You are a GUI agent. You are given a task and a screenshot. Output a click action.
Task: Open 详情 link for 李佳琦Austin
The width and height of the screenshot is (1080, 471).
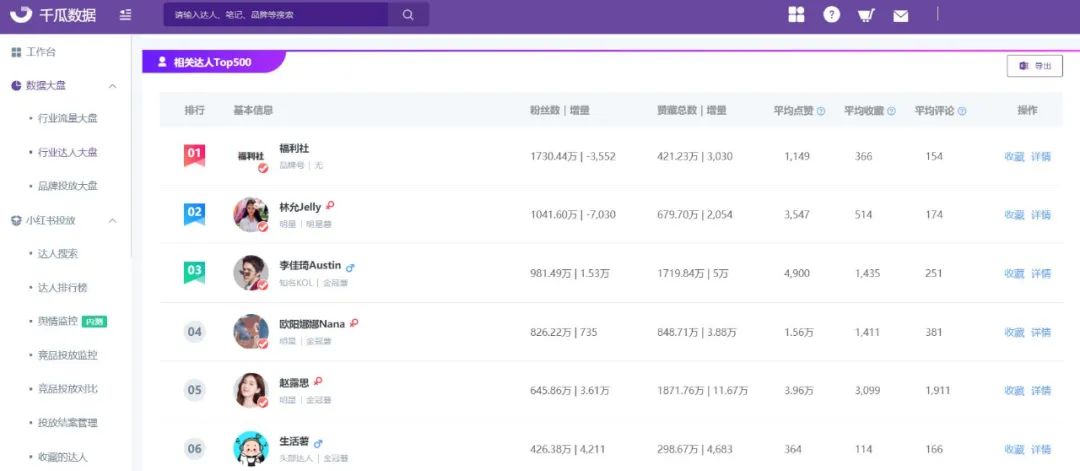(x=1041, y=273)
